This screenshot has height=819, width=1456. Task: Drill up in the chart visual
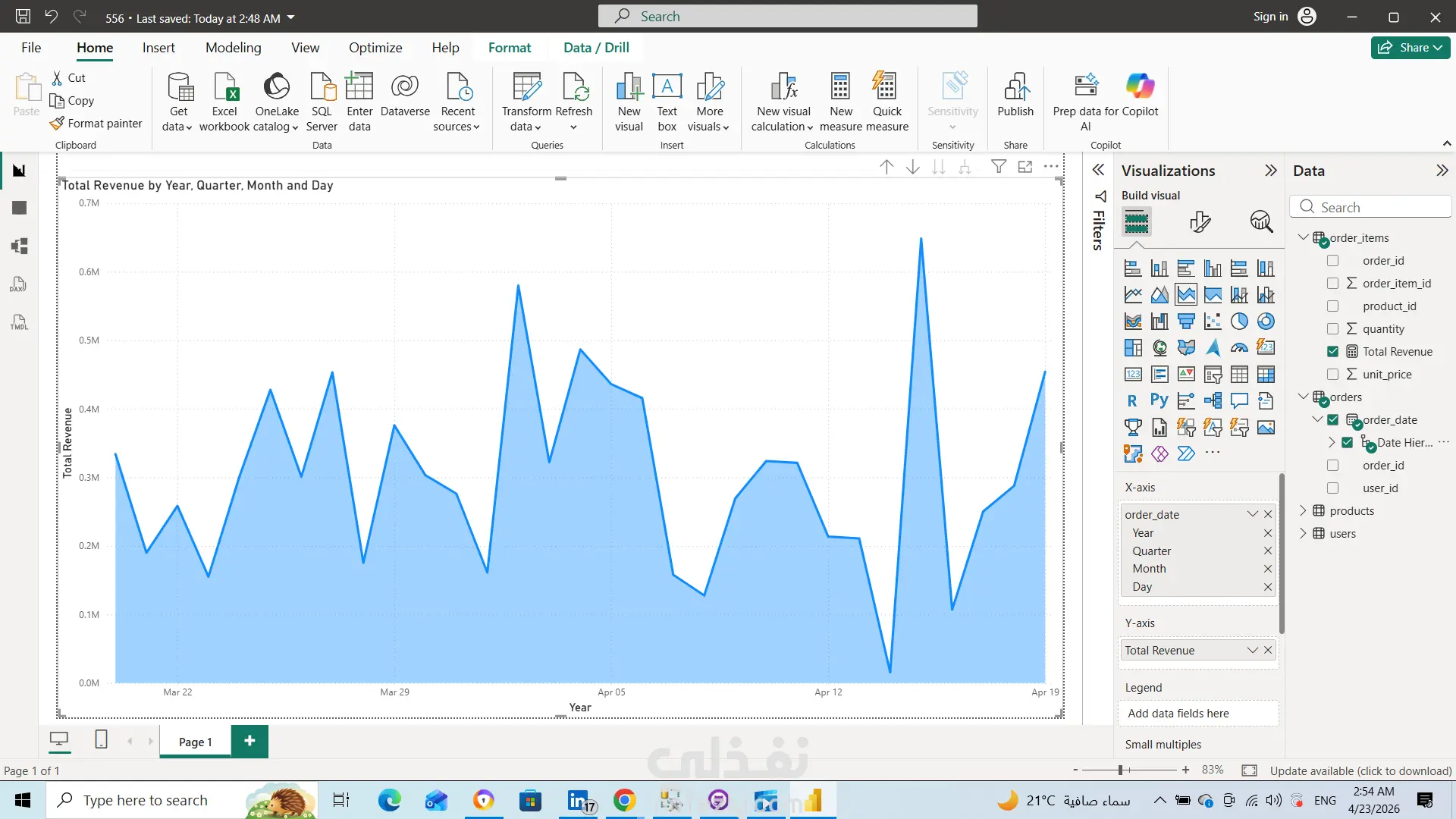tap(886, 167)
